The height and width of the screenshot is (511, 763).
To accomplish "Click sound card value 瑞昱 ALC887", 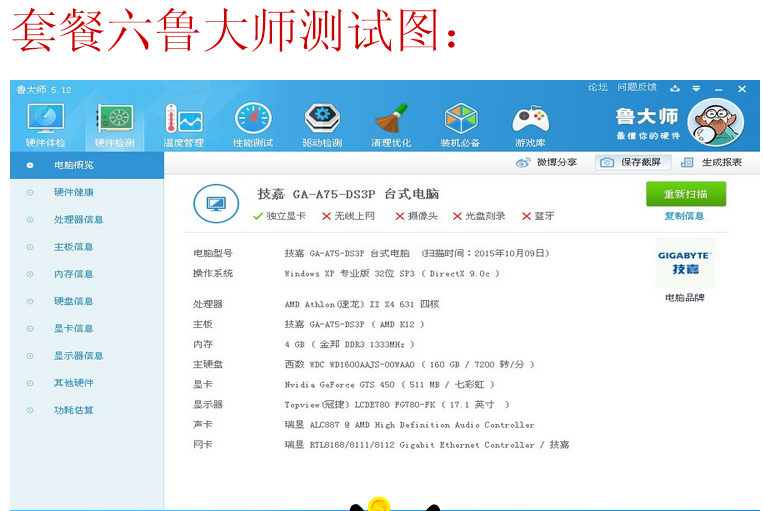I will (410, 425).
